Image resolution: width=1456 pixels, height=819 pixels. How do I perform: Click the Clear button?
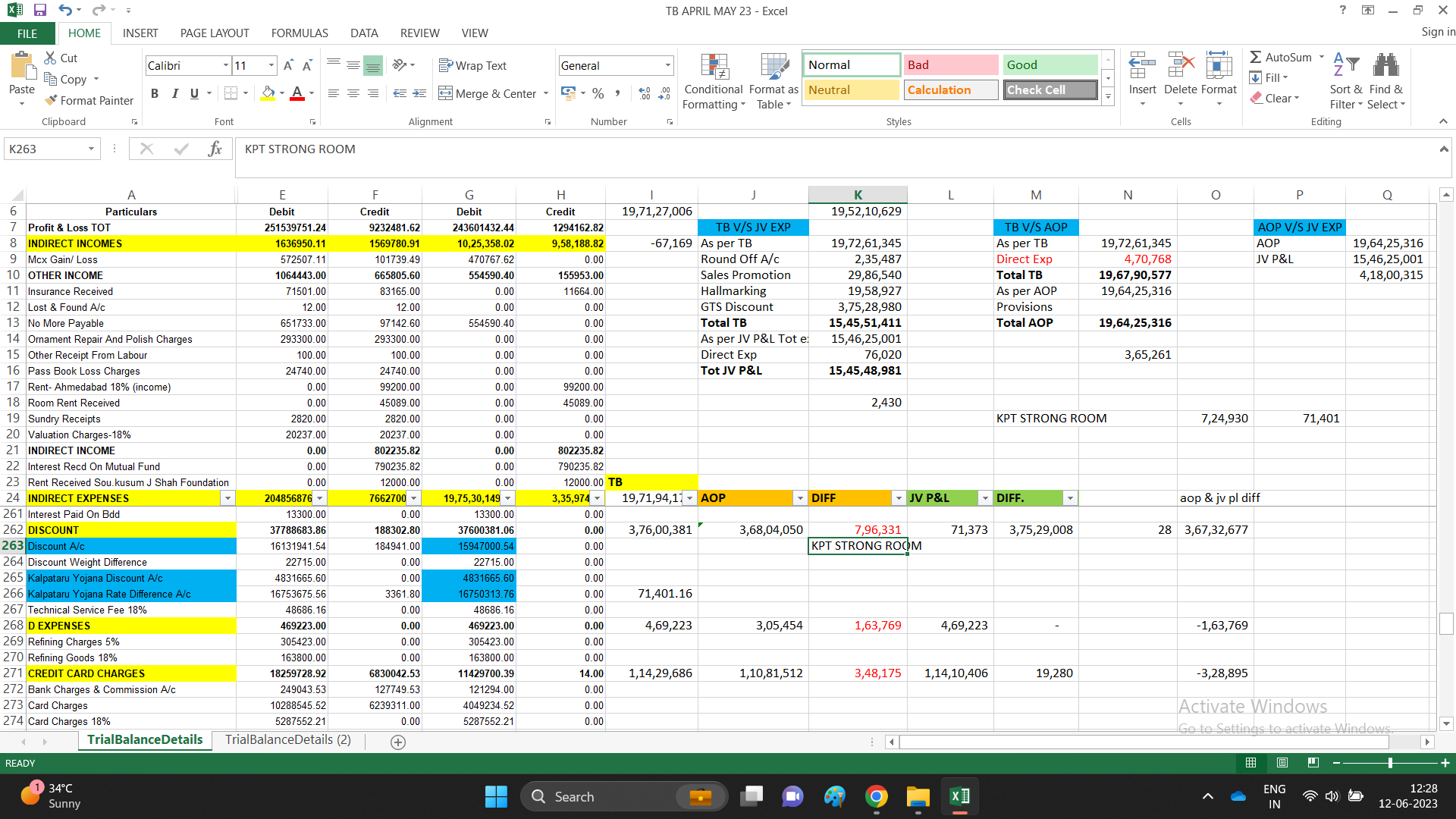click(x=1274, y=99)
